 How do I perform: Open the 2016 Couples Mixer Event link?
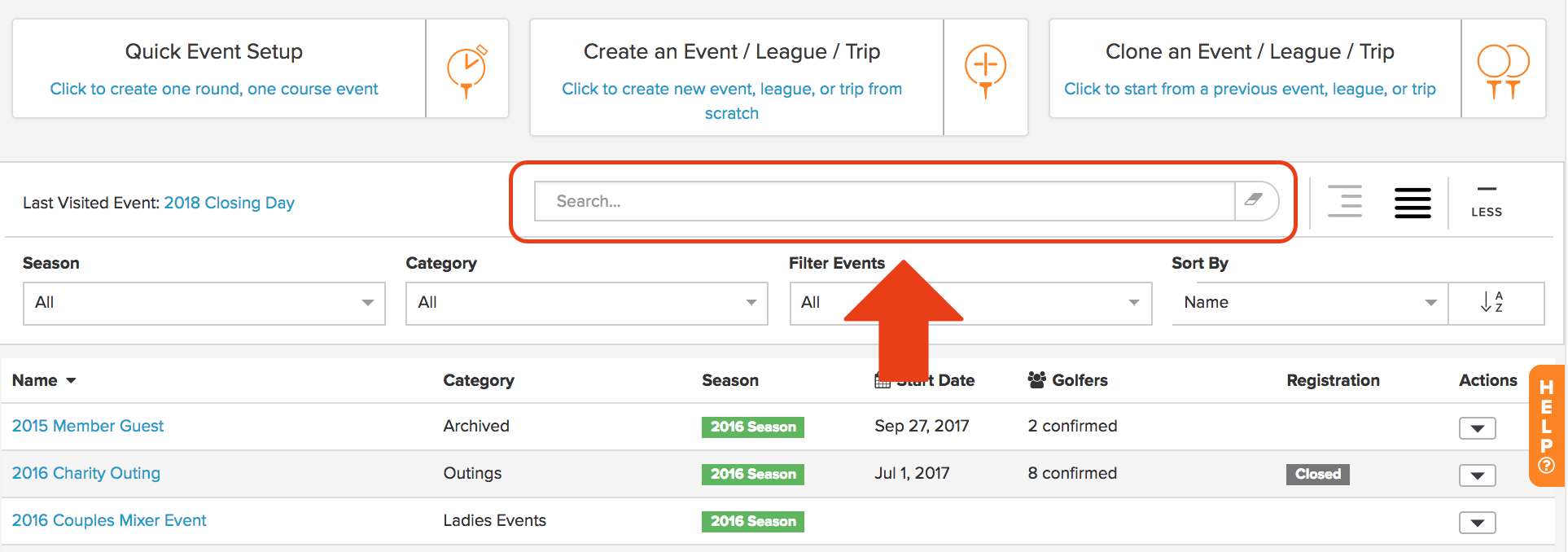pyautogui.click(x=109, y=520)
